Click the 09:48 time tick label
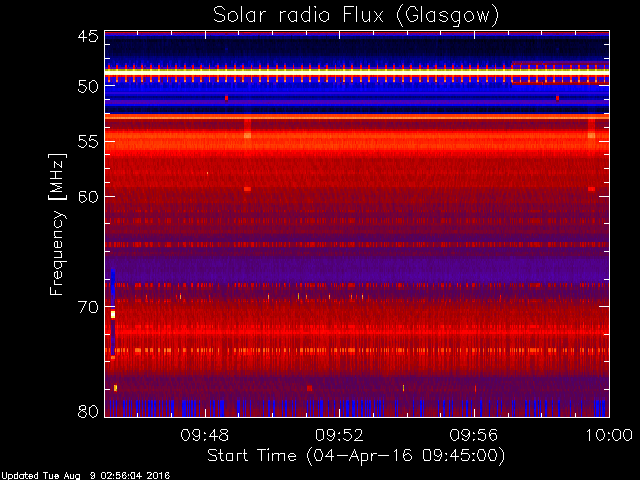Image resolution: width=640 pixels, height=480 pixels. (x=204, y=435)
